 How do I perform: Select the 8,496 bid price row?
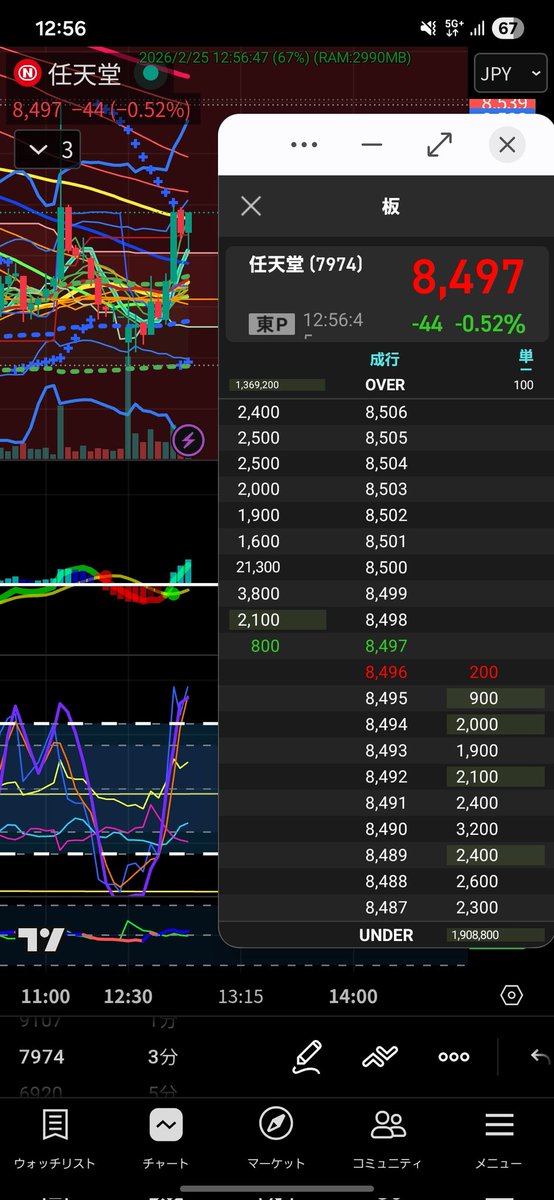click(386, 672)
